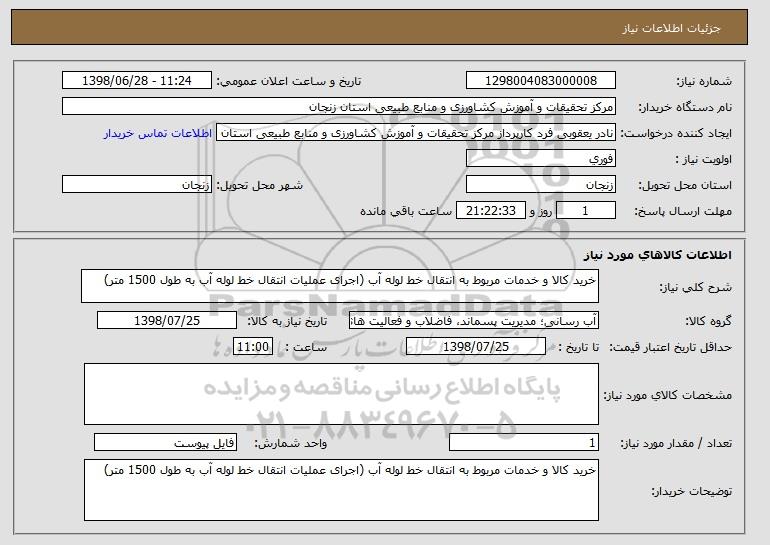Click the remaining time field 21:22:33
The height and width of the screenshot is (545, 770).
491,211
